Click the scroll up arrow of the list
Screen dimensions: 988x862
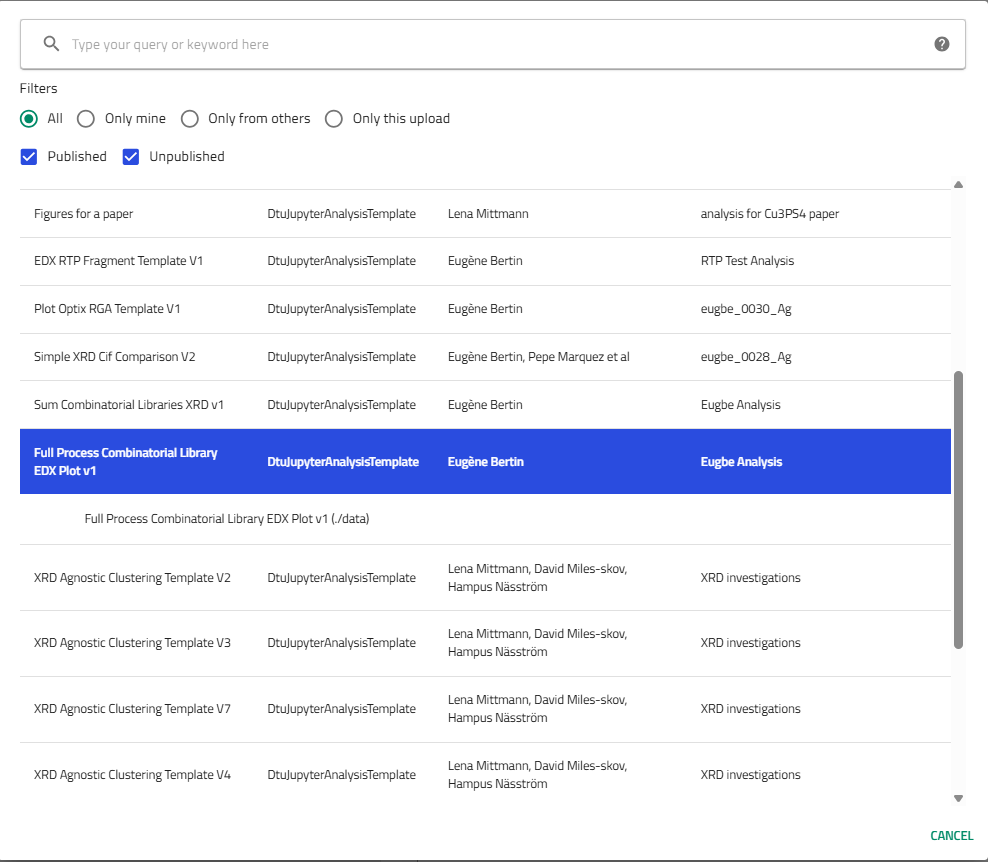(x=958, y=185)
